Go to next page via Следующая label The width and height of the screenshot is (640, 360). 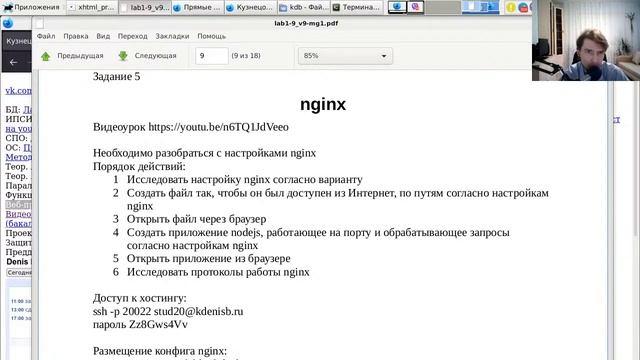pyautogui.click(x=156, y=56)
